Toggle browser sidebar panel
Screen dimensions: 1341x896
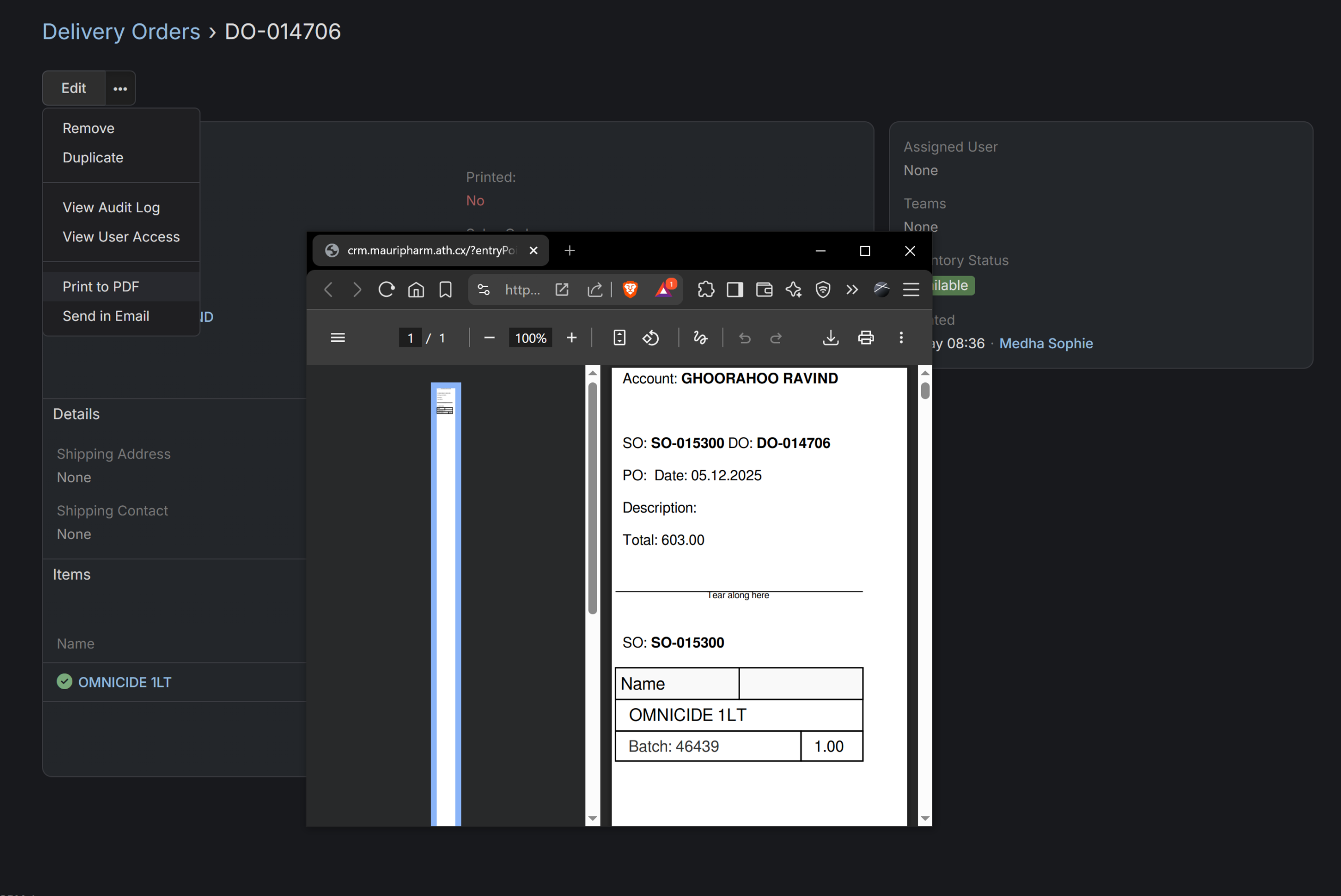point(735,290)
